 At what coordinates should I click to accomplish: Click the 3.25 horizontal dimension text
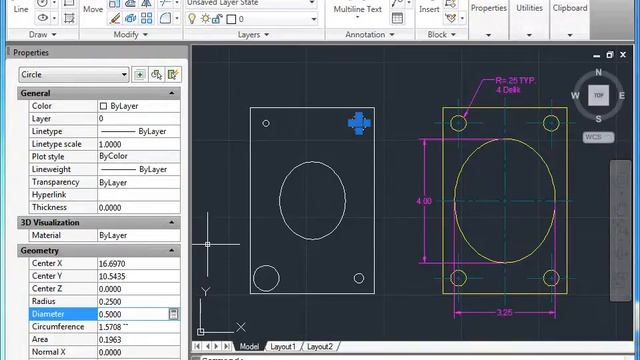pos(504,313)
